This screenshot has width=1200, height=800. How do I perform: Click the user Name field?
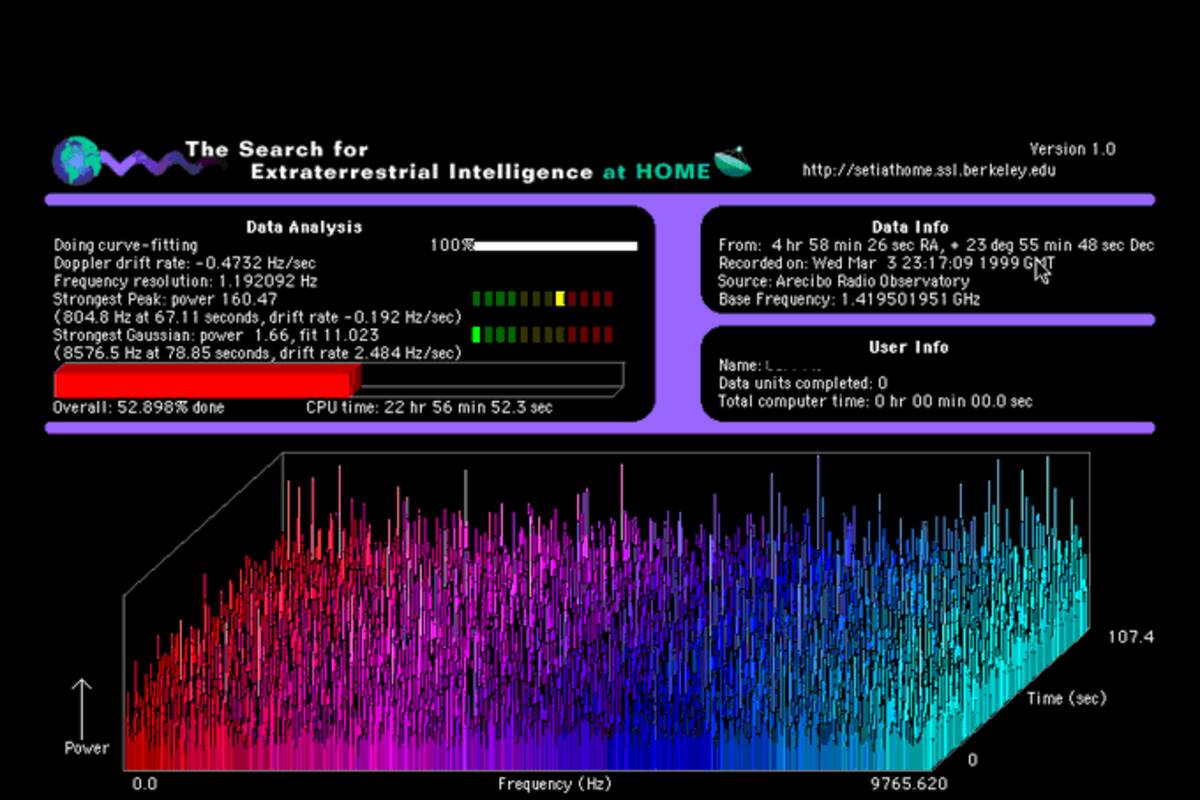(x=770, y=366)
